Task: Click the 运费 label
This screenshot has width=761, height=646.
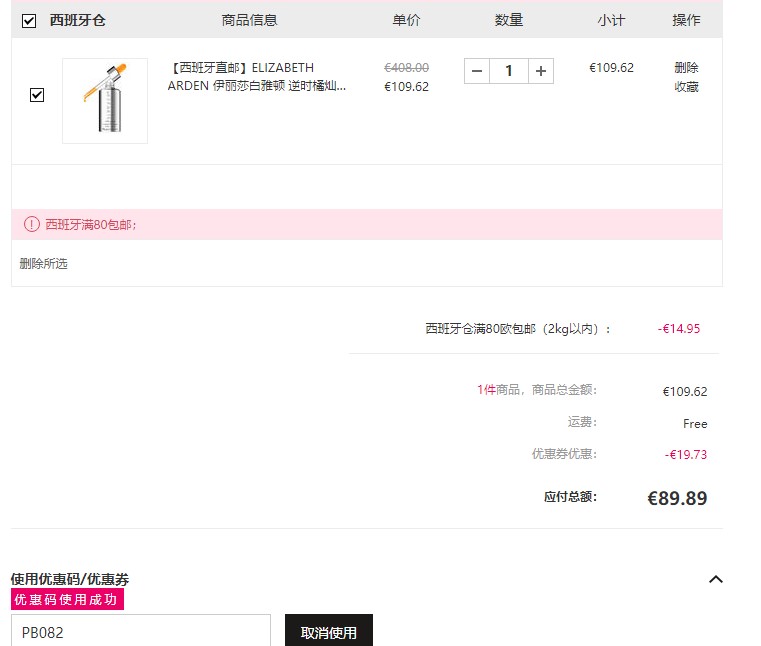Action: 582,422
